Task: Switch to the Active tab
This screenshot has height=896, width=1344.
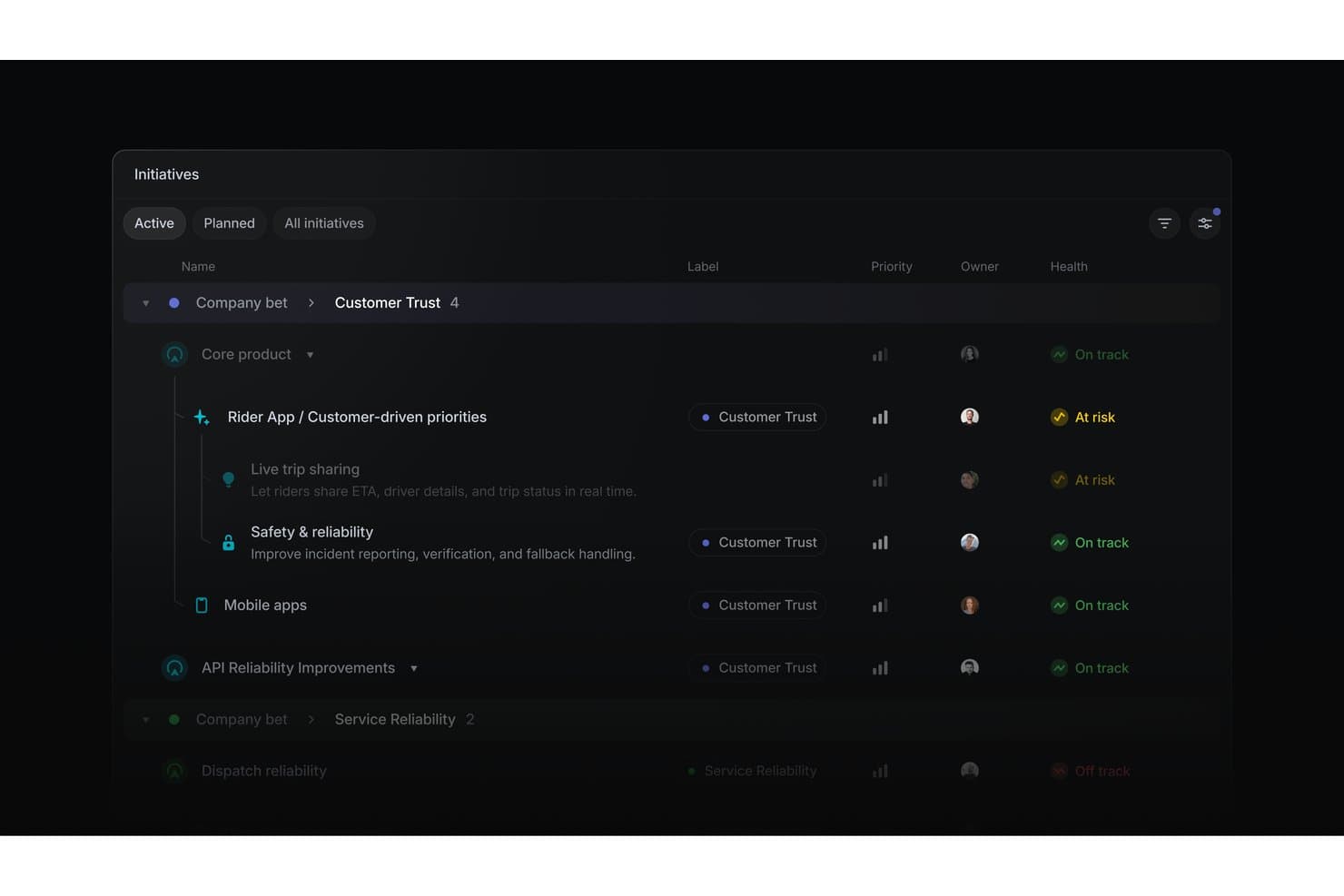Action: coord(154,223)
